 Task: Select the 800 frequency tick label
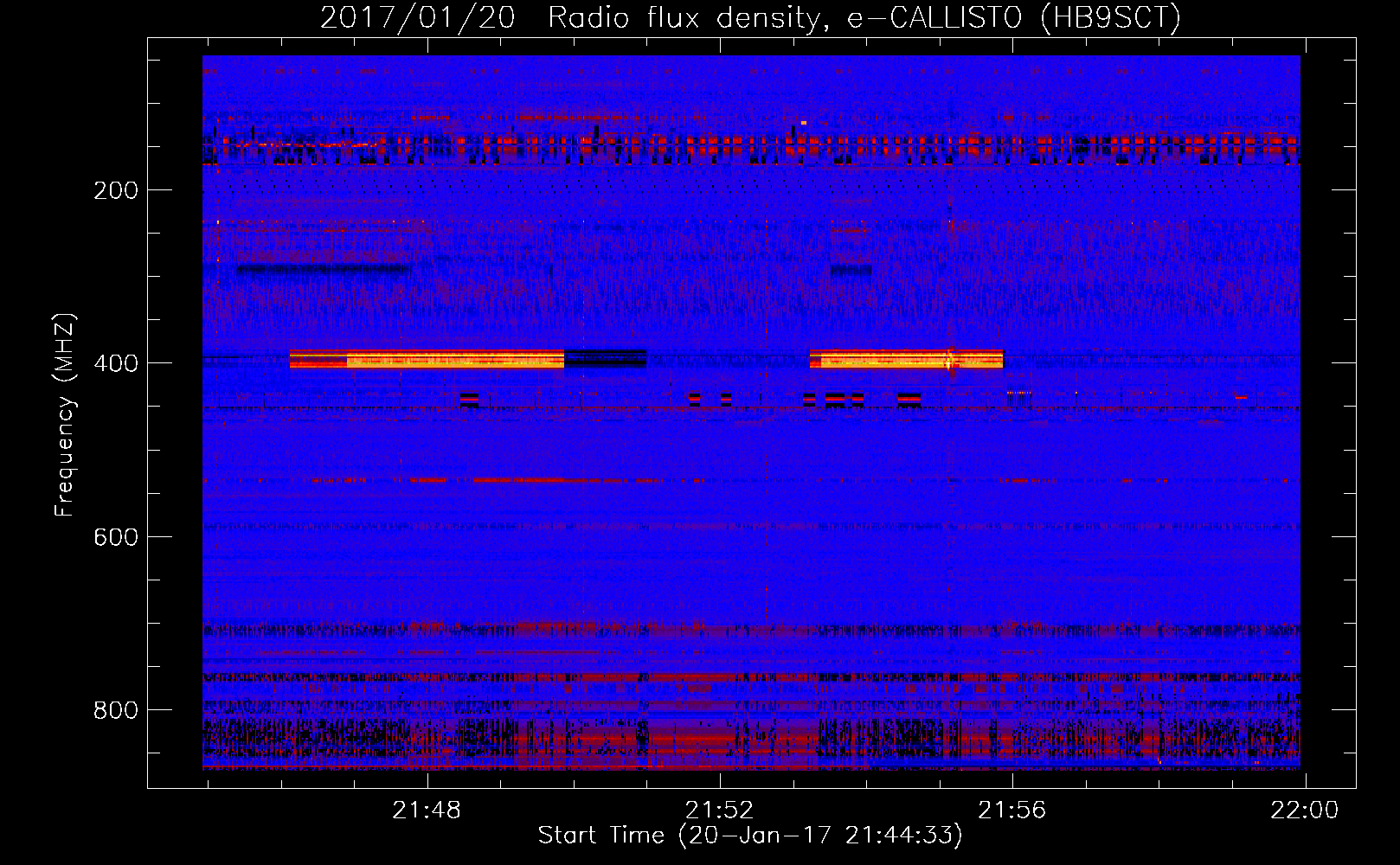(116, 710)
